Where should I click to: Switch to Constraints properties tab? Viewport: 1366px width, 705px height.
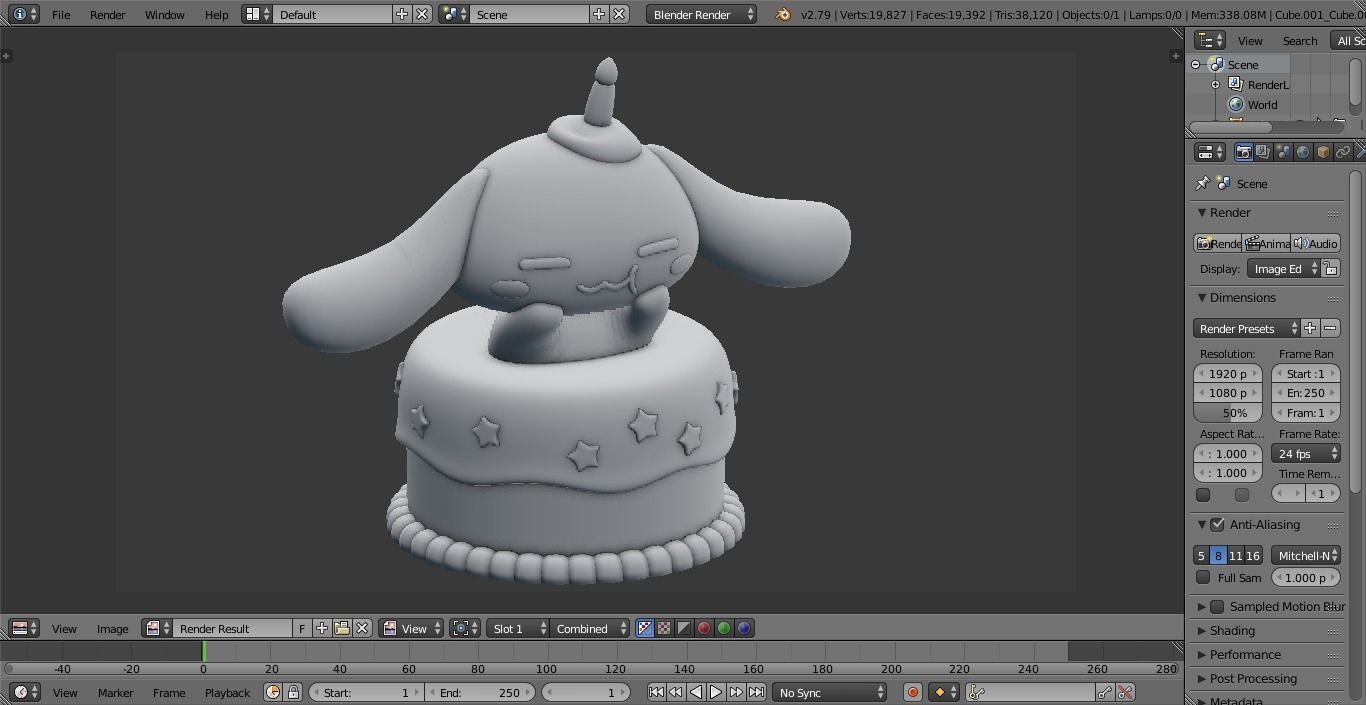(x=1343, y=152)
